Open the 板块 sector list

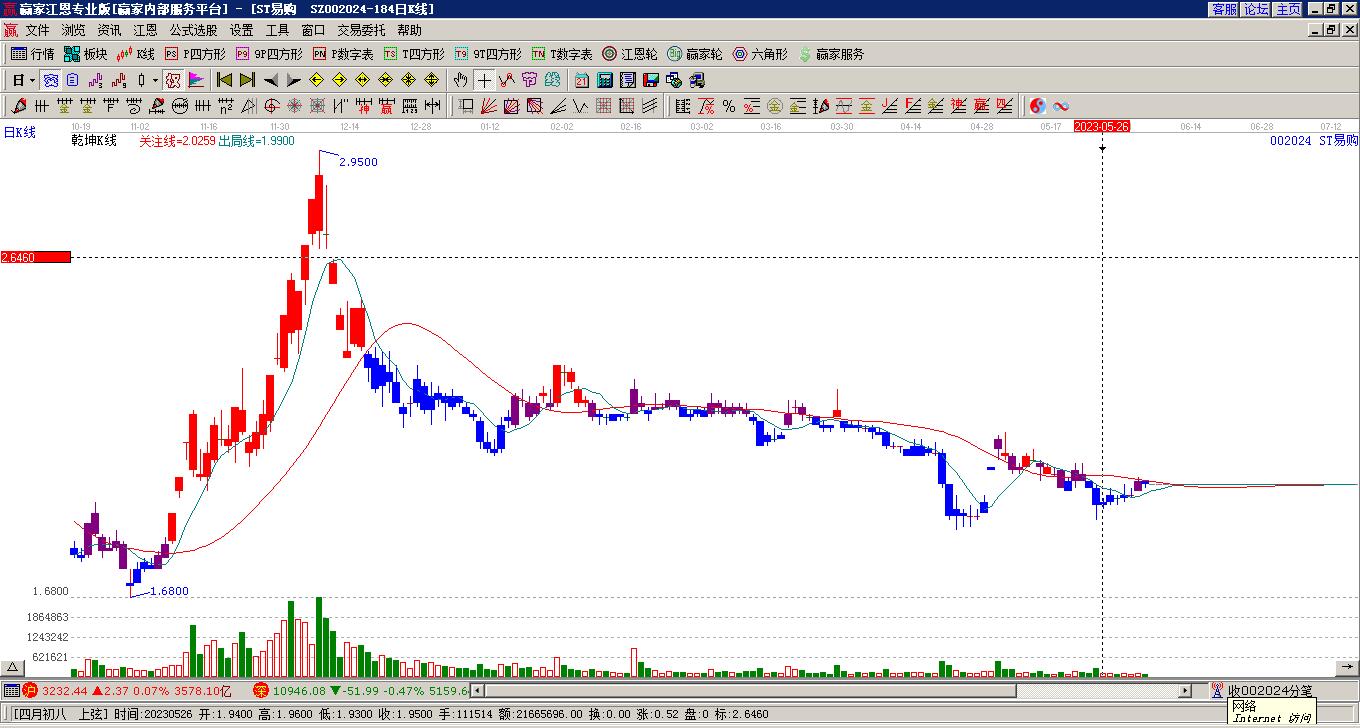point(85,54)
